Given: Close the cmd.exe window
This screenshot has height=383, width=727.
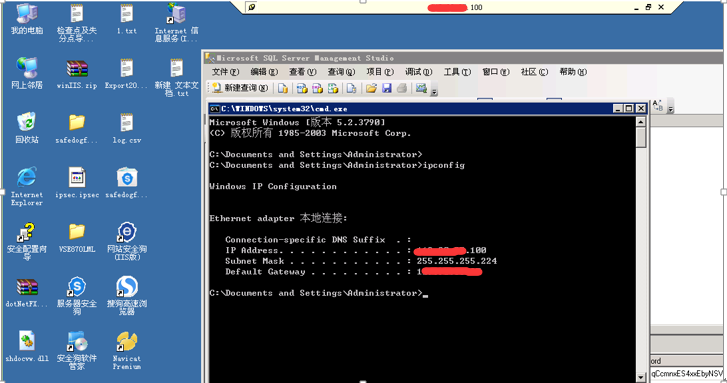Looking at the screenshot, I should point(641,109).
